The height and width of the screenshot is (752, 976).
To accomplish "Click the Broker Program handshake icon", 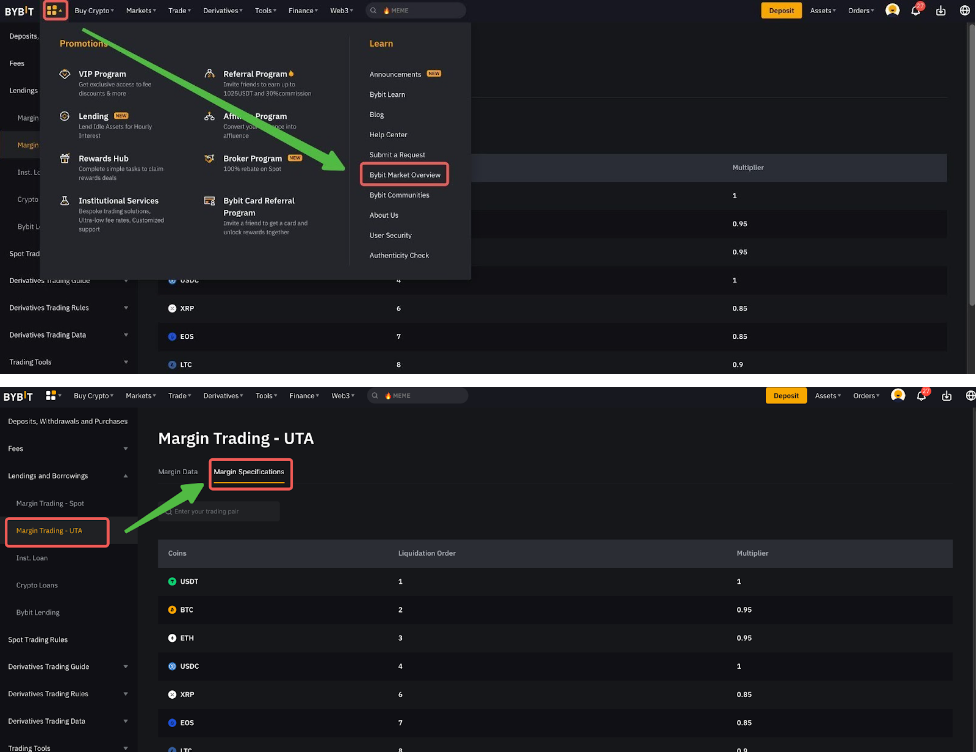I will pos(210,158).
